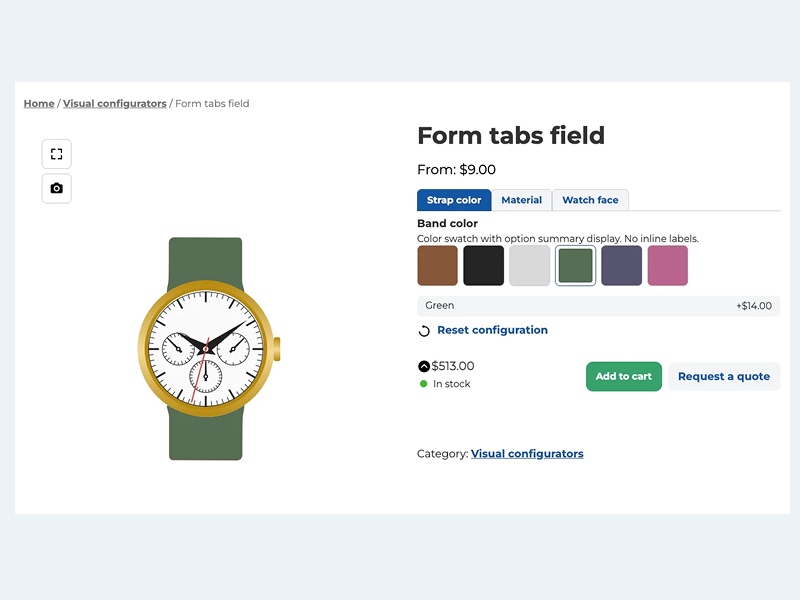Click the Request a quote button
800x600 pixels.
724,377
